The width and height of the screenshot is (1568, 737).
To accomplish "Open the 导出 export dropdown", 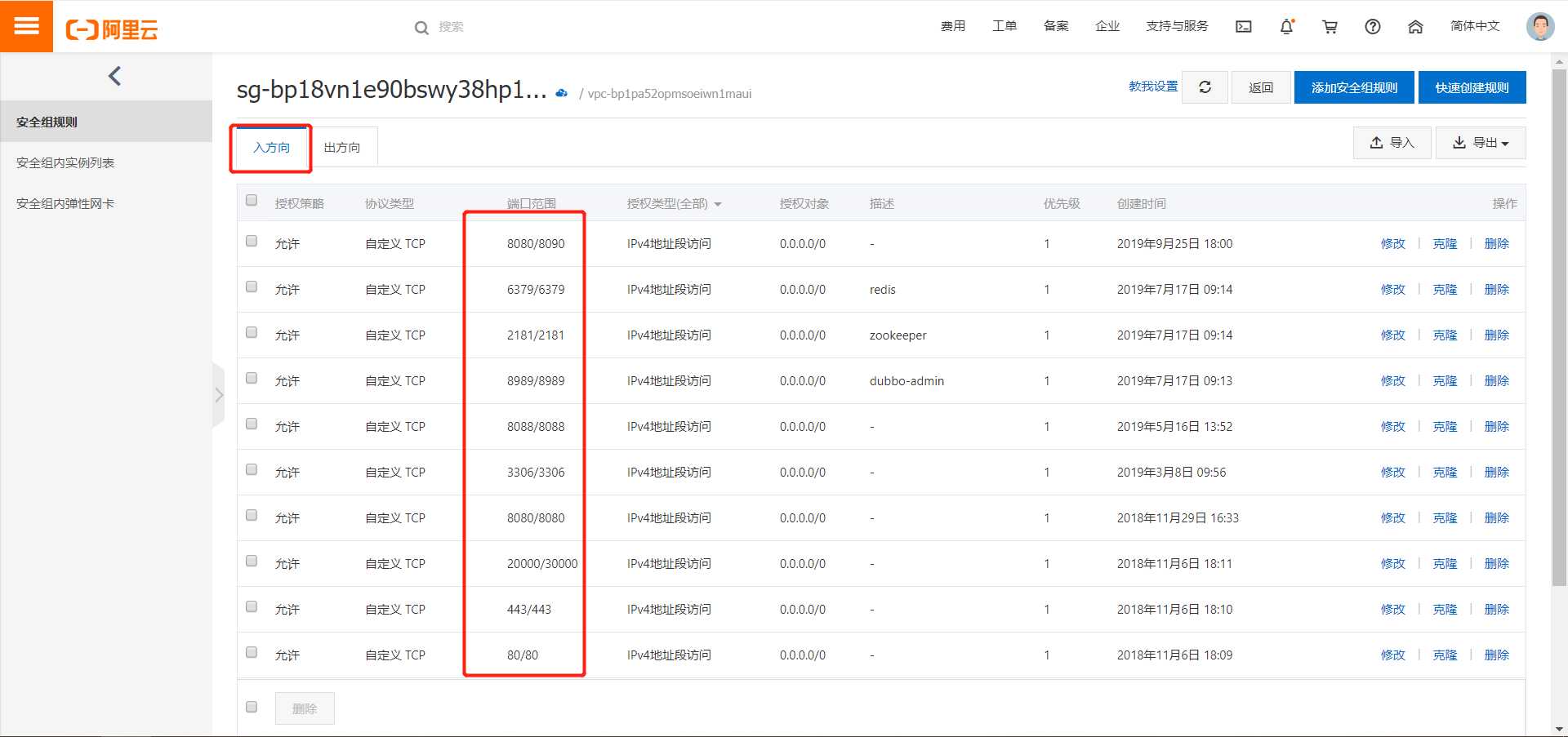I will [1481, 143].
